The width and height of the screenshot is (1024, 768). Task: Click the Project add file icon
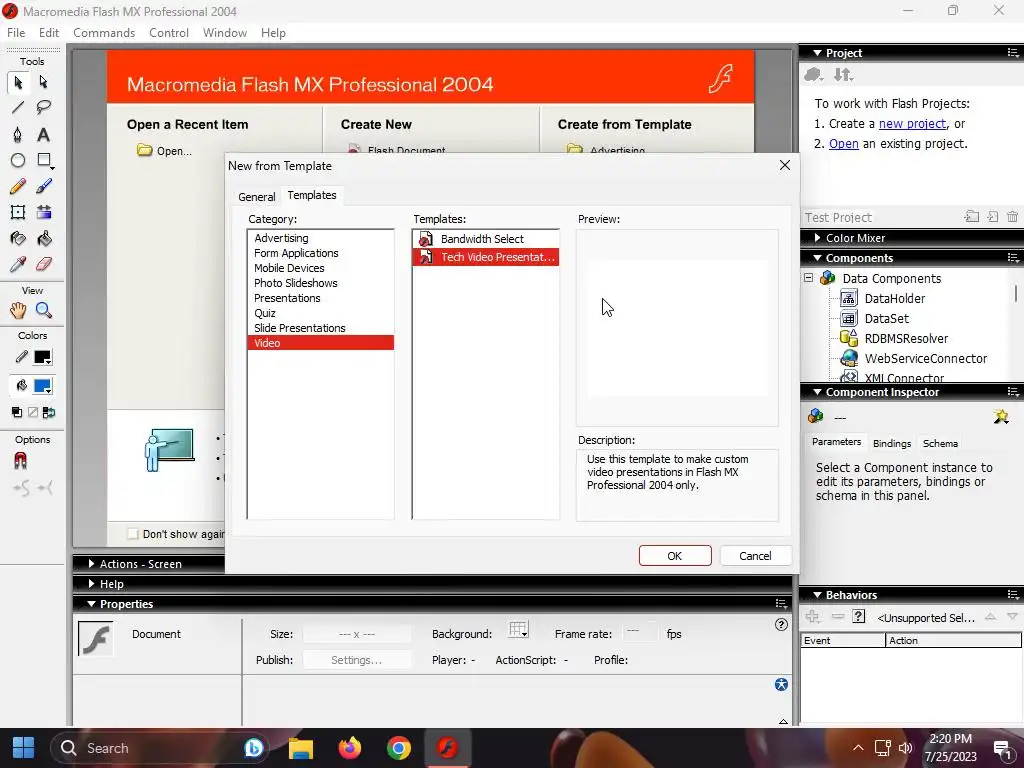click(993, 217)
